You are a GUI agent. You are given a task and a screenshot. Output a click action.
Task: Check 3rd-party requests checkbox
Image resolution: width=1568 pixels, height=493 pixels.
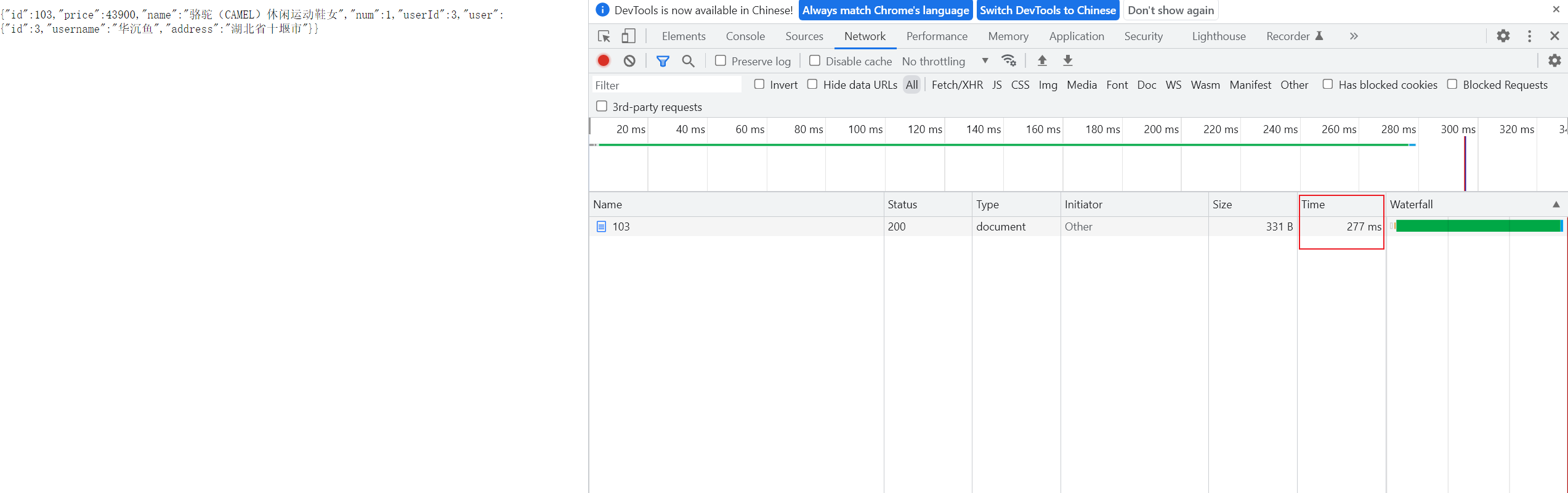602,106
